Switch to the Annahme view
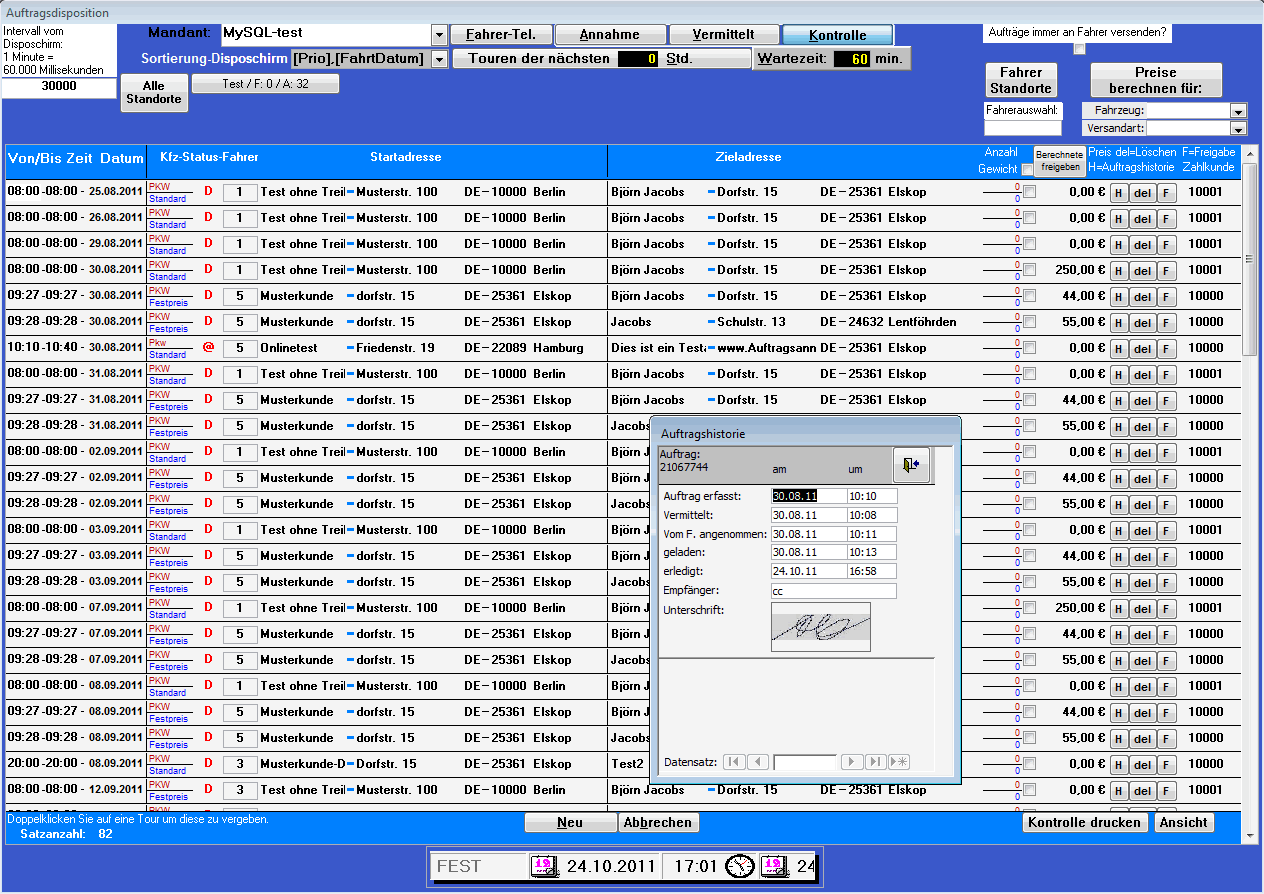Image resolution: width=1264 pixels, height=894 pixels. tap(610, 35)
